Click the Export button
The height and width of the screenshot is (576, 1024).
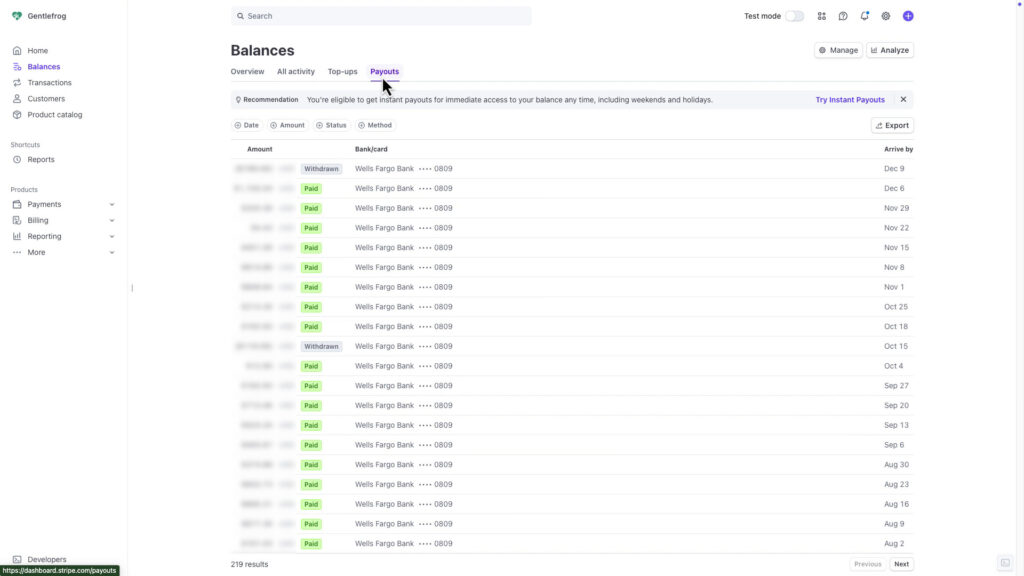[890, 124]
